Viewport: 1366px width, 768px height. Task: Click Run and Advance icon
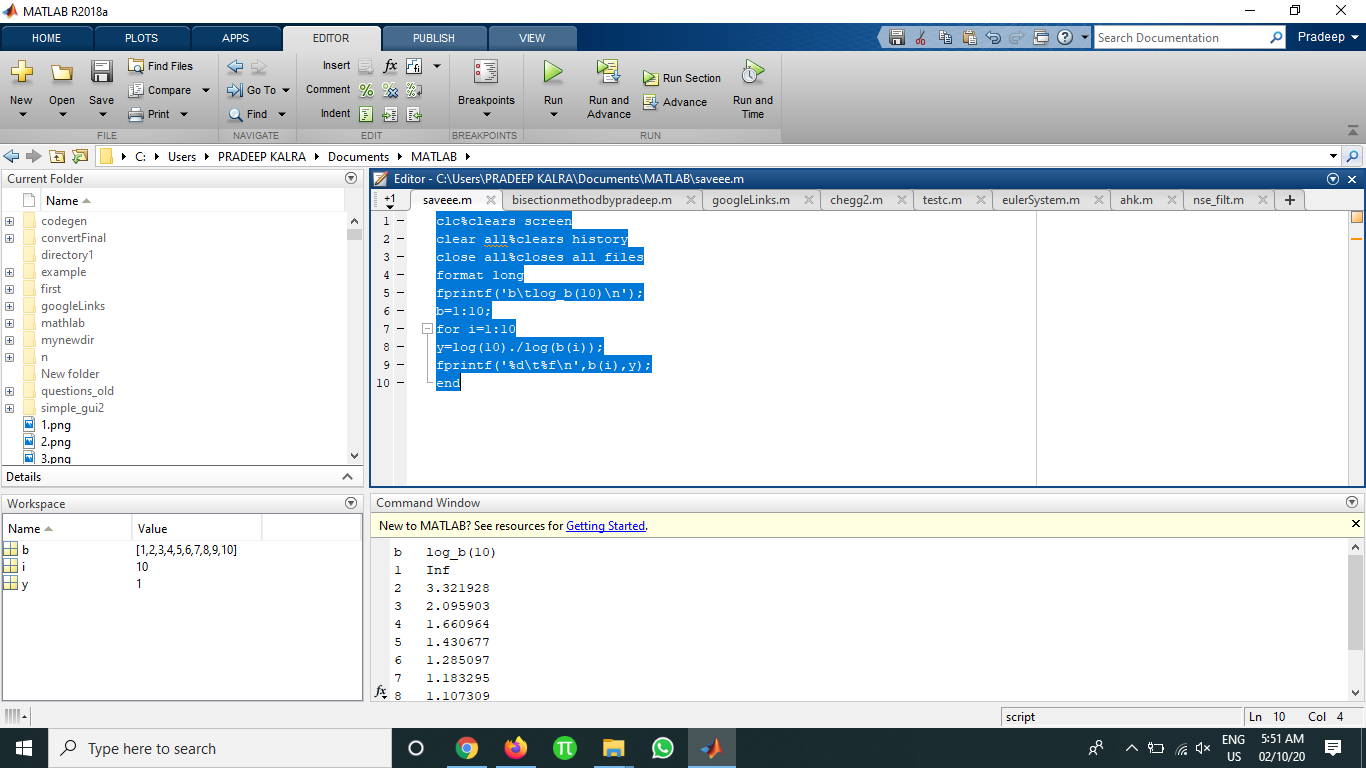click(x=608, y=72)
